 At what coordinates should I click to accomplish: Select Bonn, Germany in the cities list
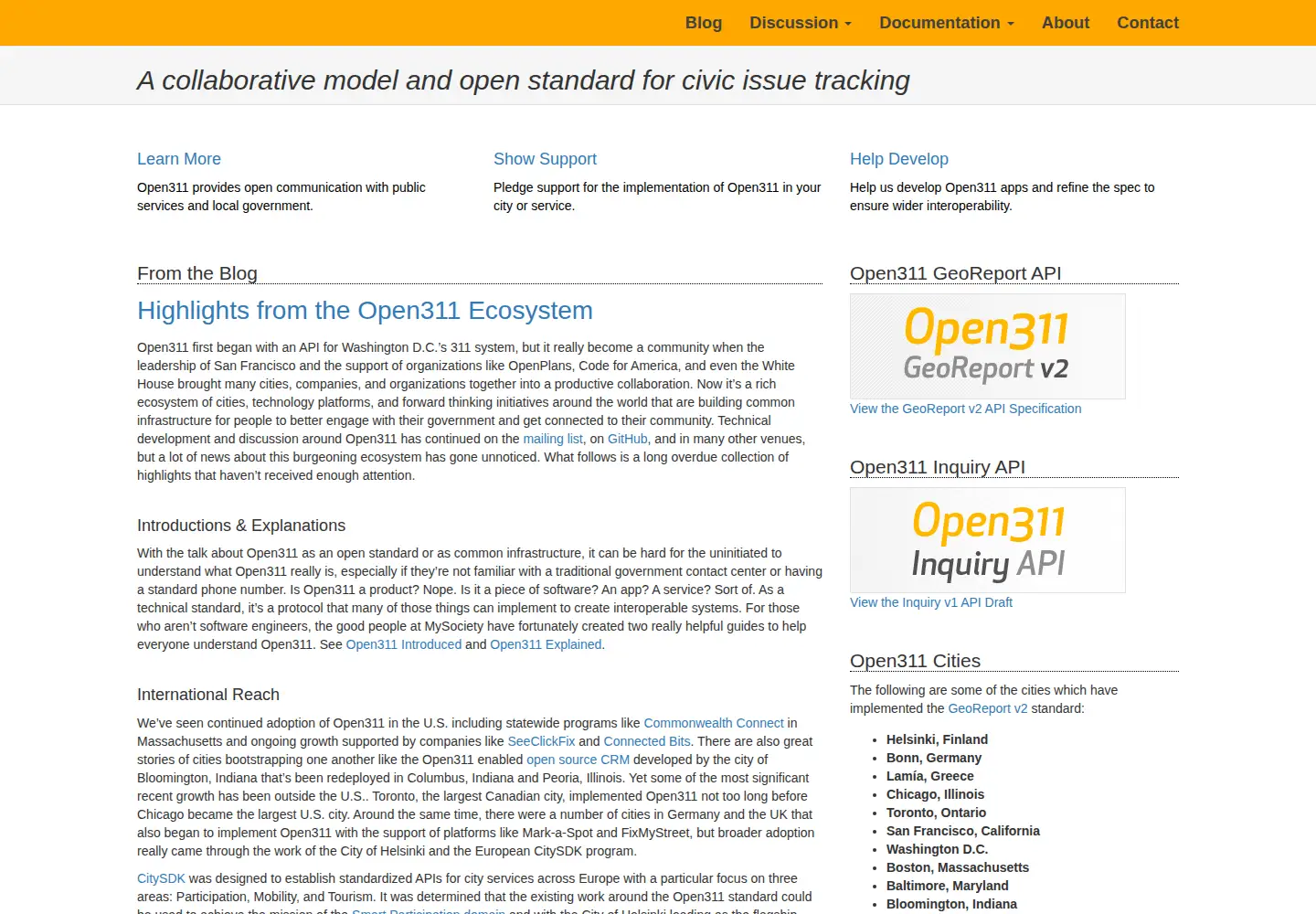[934, 758]
